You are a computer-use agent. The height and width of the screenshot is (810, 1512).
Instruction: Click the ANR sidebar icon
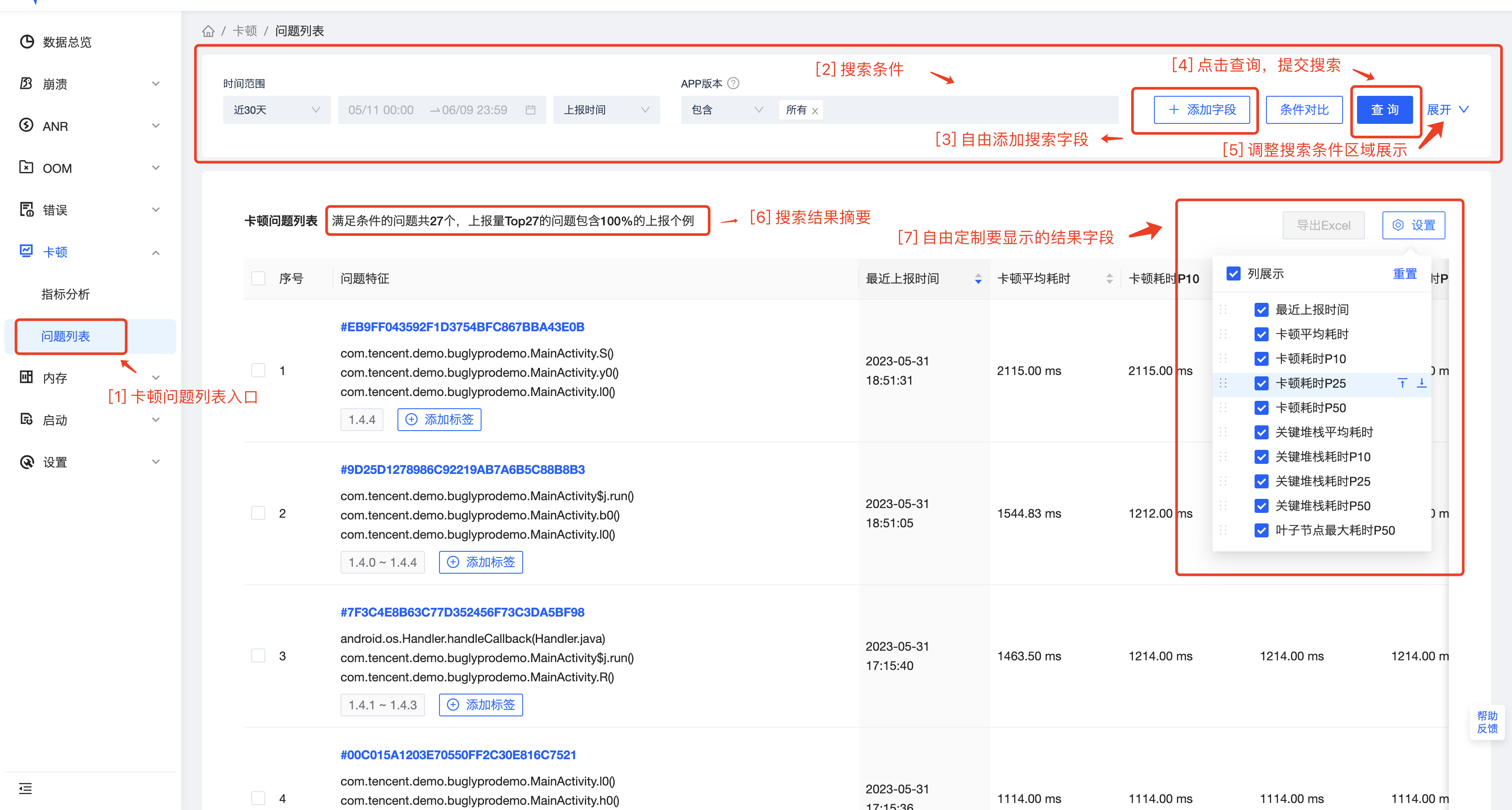pyautogui.click(x=26, y=125)
